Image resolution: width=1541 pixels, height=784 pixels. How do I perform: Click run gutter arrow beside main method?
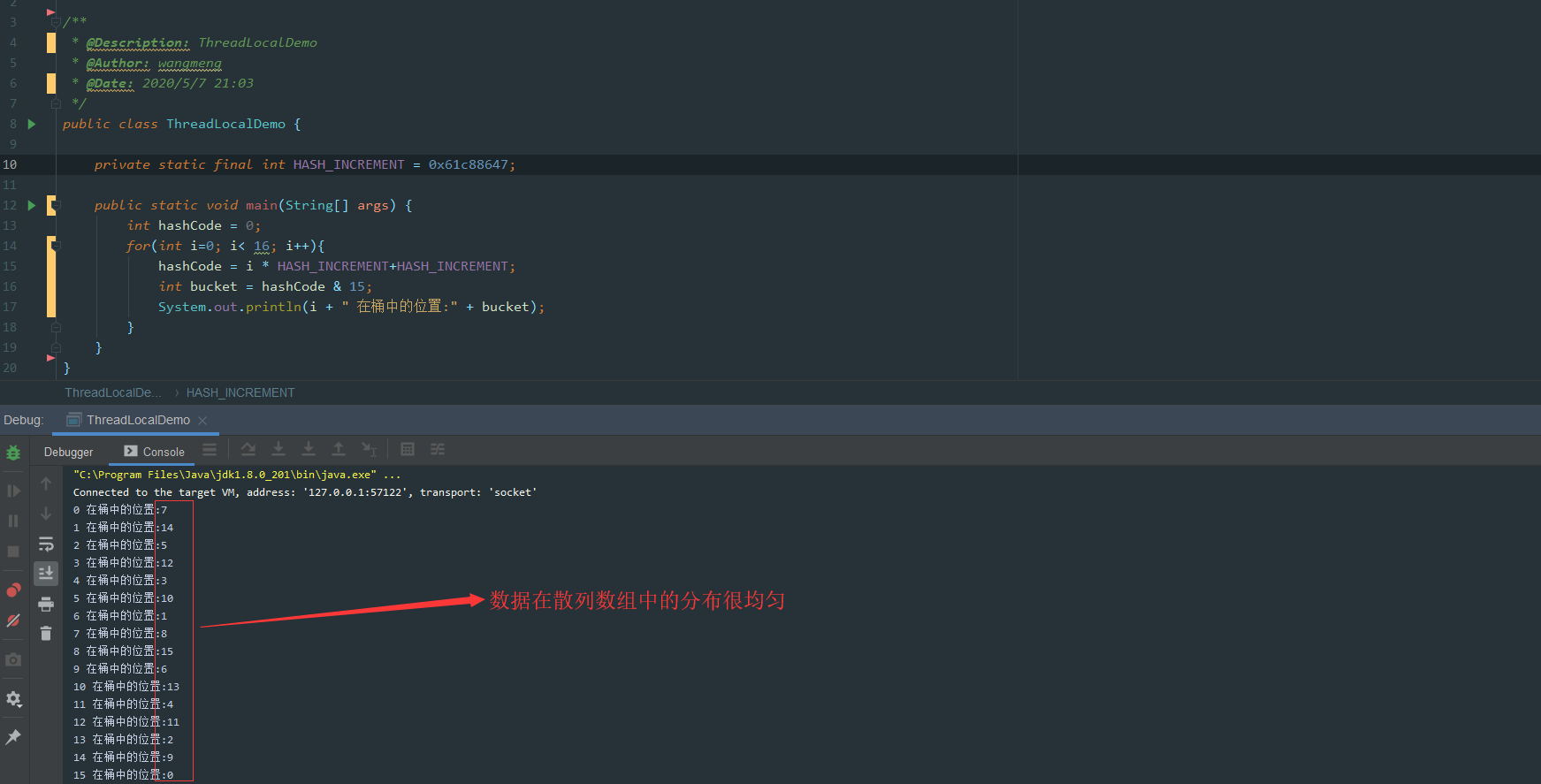coord(32,205)
